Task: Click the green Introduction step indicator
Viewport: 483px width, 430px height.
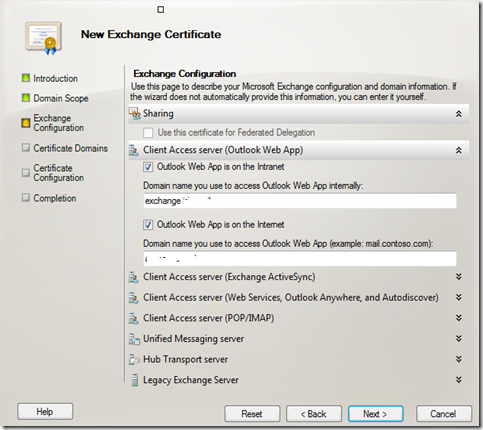Action: (x=26, y=78)
